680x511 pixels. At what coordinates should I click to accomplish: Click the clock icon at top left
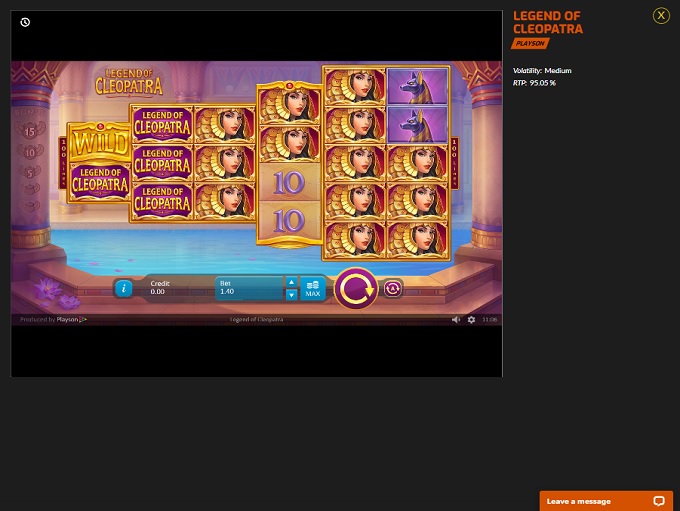pyautogui.click(x=25, y=22)
